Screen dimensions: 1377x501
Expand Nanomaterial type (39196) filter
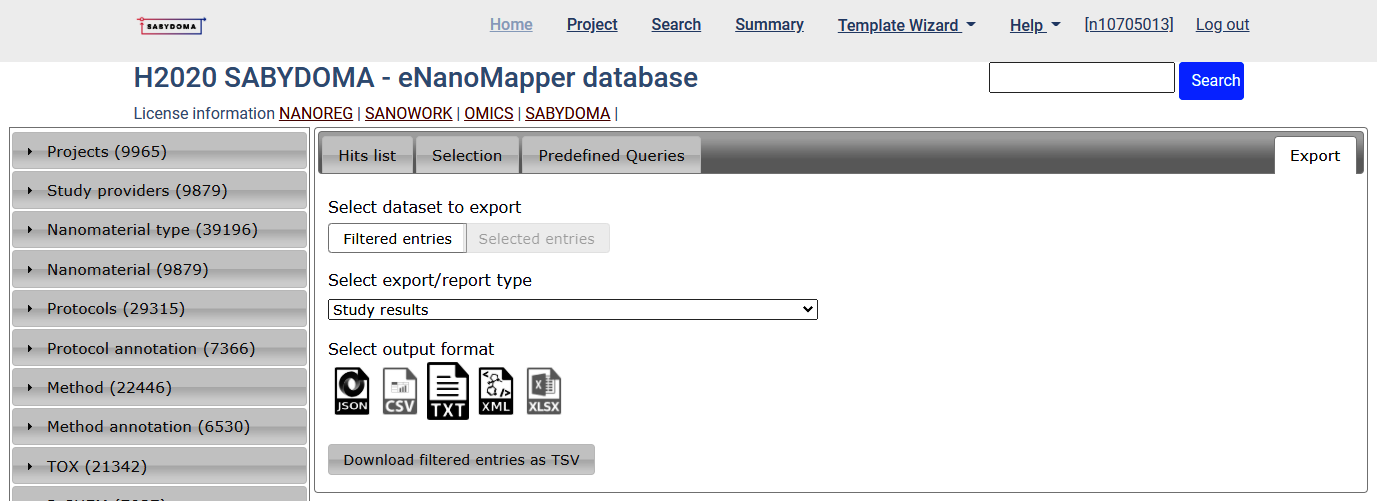click(x=159, y=230)
